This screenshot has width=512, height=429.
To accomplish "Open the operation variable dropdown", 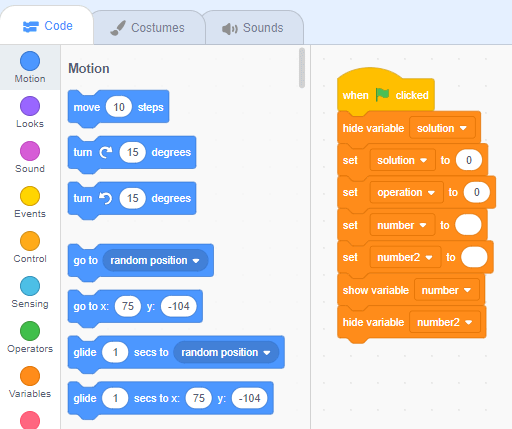I will [x=406, y=192].
